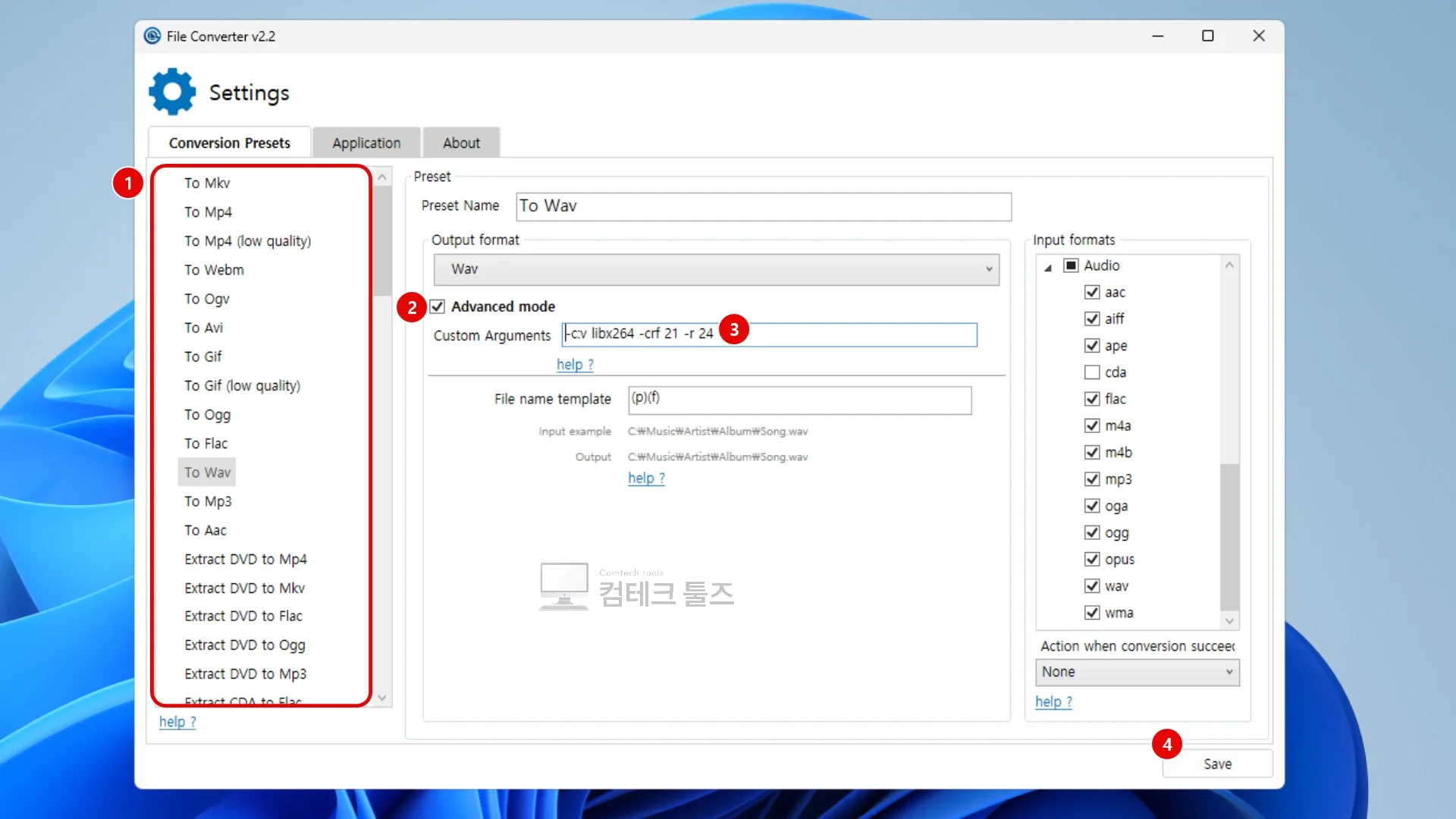The height and width of the screenshot is (819, 1456).
Task: Switch to the Application tab
Action: click(366, 143)
